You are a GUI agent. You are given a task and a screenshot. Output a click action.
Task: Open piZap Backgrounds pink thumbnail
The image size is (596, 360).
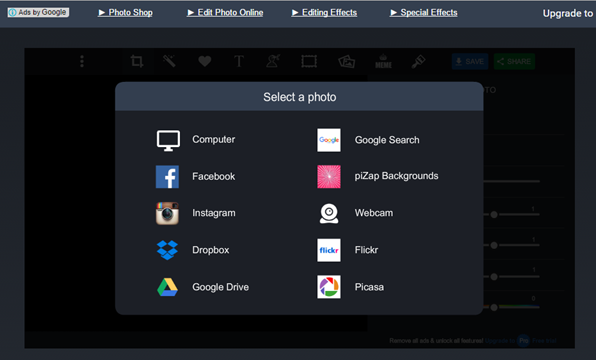tap(329, 177)
